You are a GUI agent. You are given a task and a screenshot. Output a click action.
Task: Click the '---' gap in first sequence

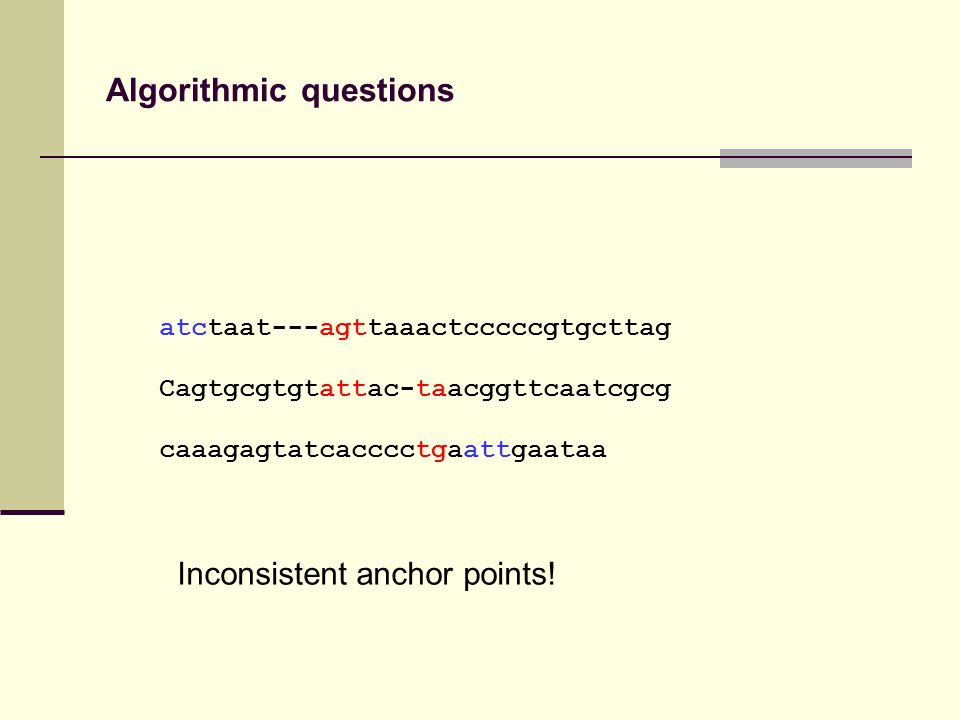[296, 328]
